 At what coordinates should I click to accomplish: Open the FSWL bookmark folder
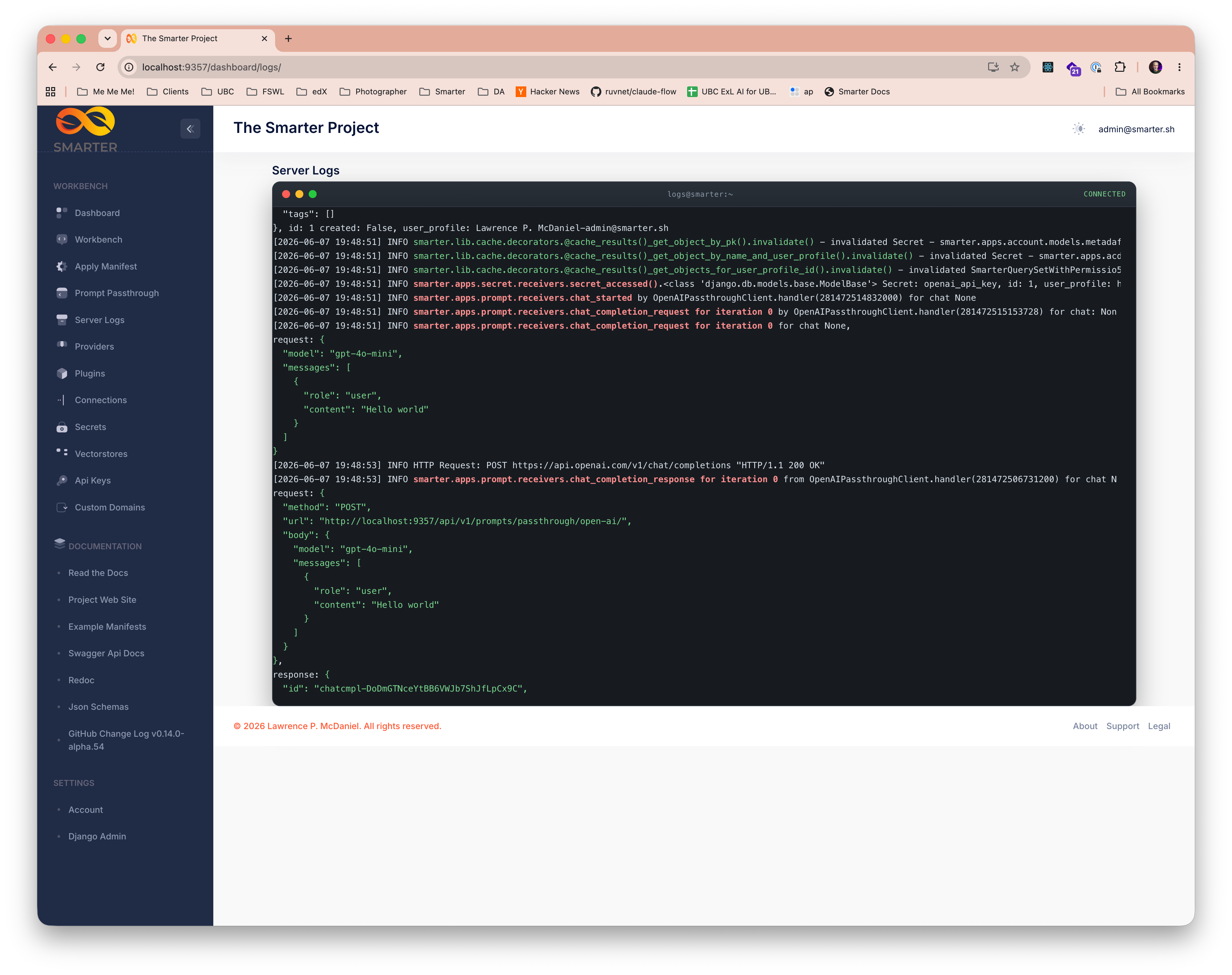[x=265, y=92]
